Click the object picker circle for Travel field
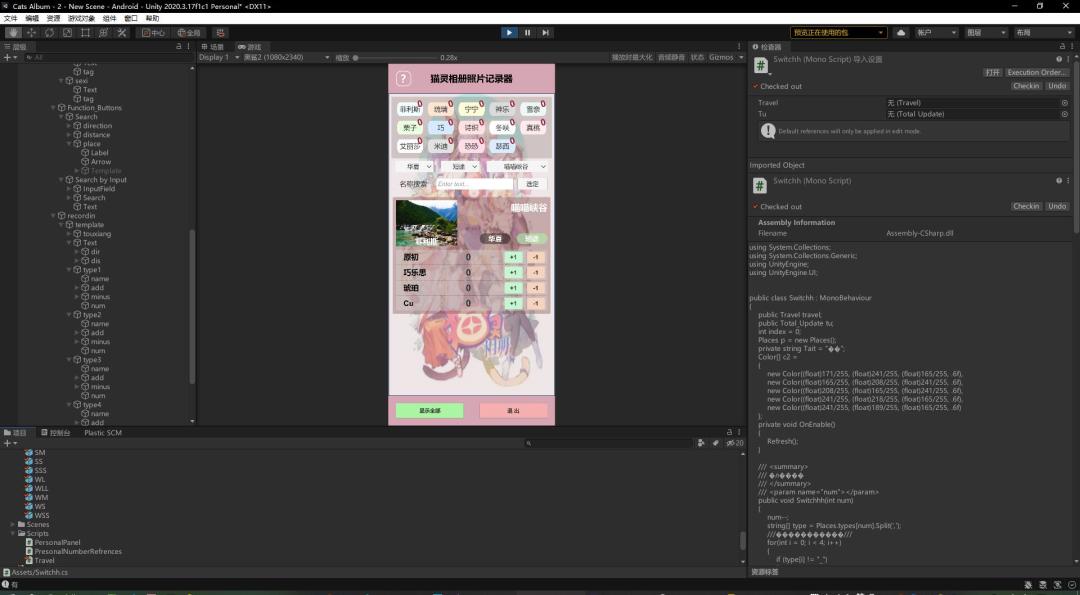This screenshot has width=1080, height=595. (1064, 103)
